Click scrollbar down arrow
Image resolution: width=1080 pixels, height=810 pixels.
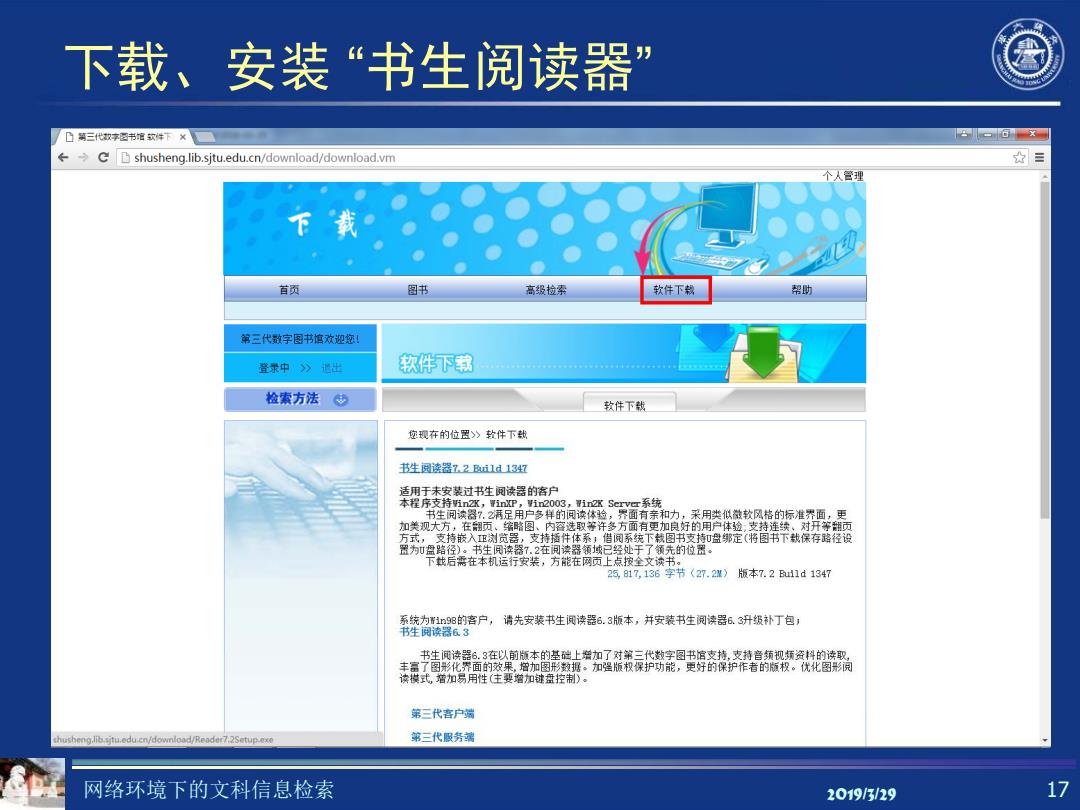click(1045, 740)
